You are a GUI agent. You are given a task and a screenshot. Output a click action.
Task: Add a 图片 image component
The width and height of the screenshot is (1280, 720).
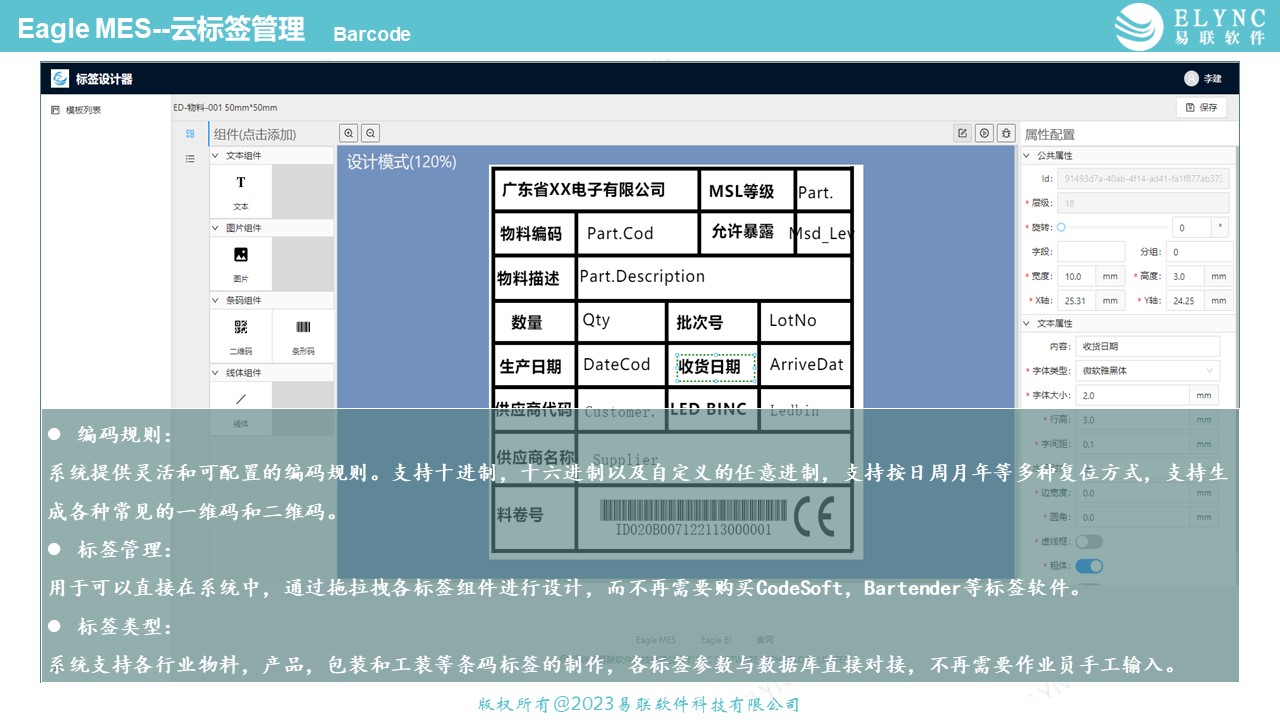pos(241,262)
